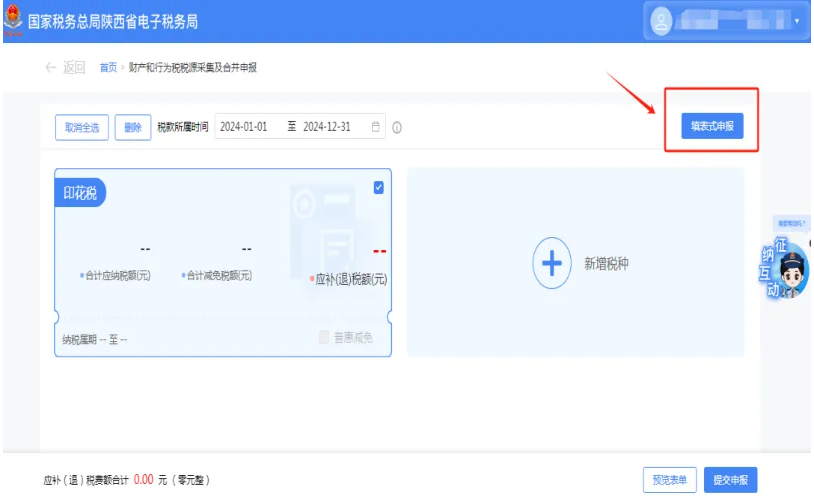Image resolution: width=814 pixels, height=502 pixels.
Task: Click the tax bureau emblem logo
Action: 12,18
